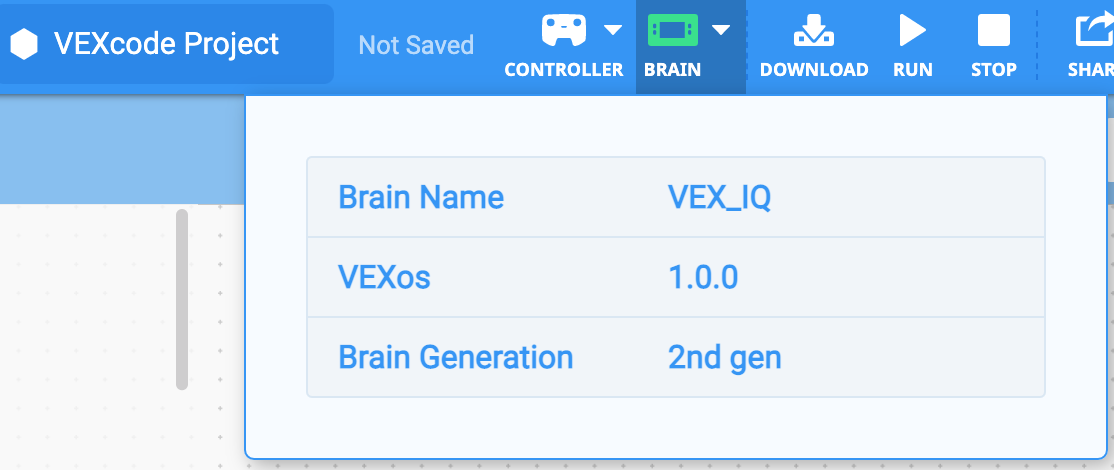Viewport: 1114px width, 470px height.
Task: Collapse the Brain dropdown arrow
Action: (x=721, y=31)
